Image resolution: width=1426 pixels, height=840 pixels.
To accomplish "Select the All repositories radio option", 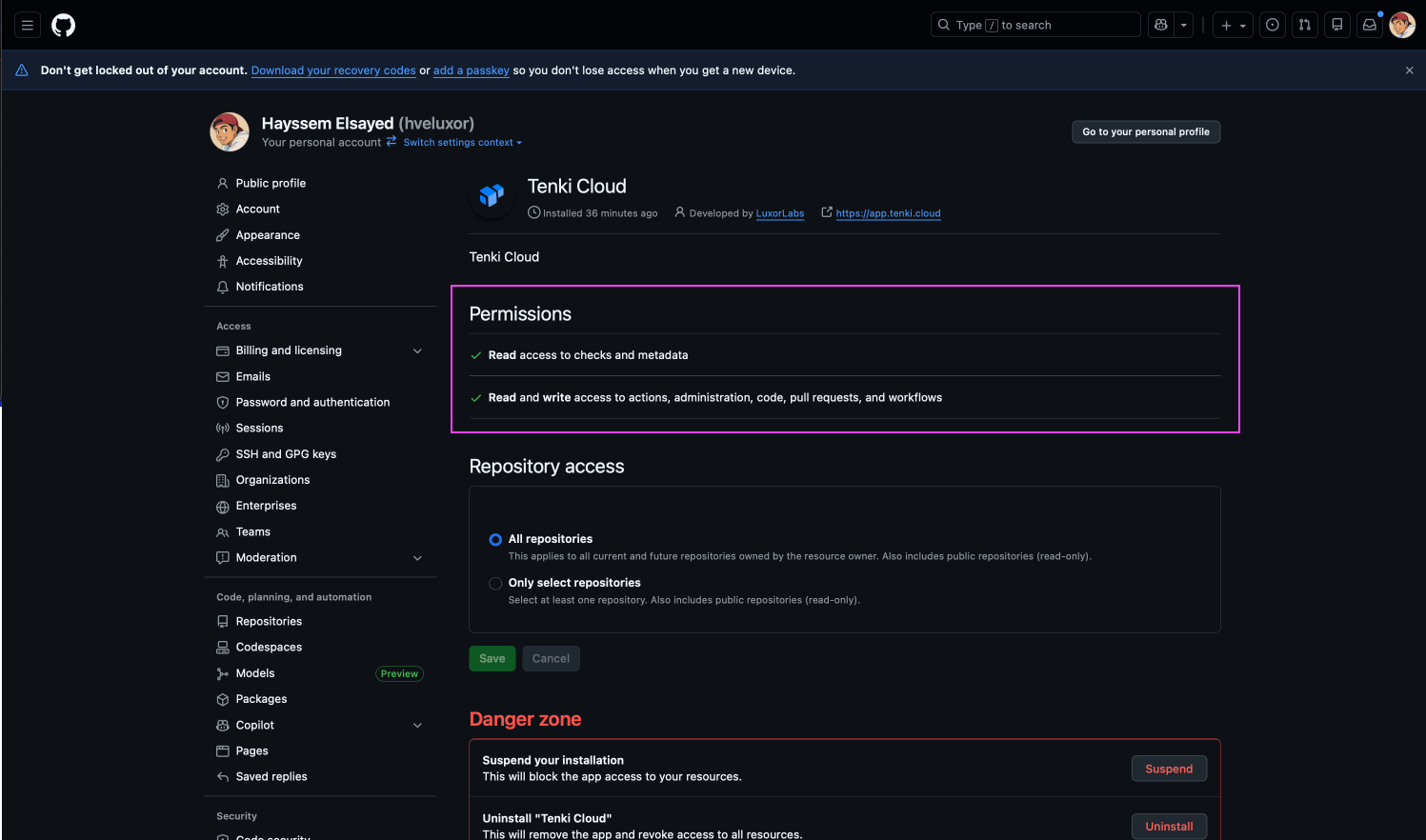I will [x=495, y=540].
